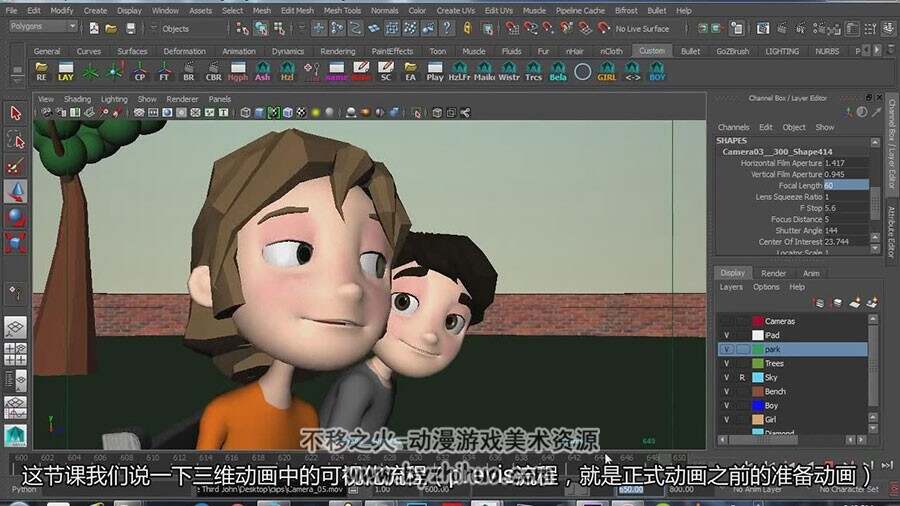Activate the Lasso select tool
The width and height of the screenshot is (900, 506).
point(15,139)
